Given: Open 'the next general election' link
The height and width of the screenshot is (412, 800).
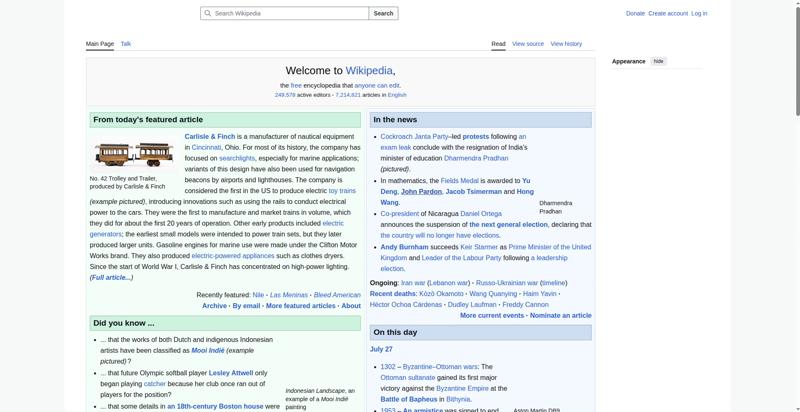Looking at the screenshot, I should 508,225.
